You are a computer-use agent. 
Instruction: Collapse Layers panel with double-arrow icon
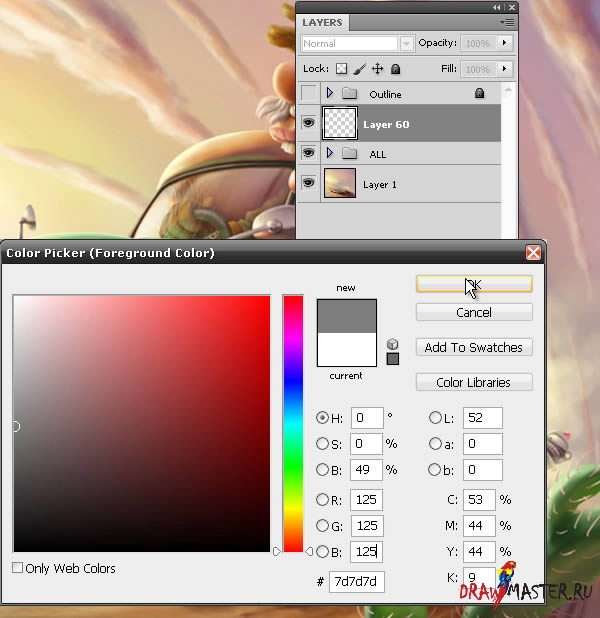496,7
